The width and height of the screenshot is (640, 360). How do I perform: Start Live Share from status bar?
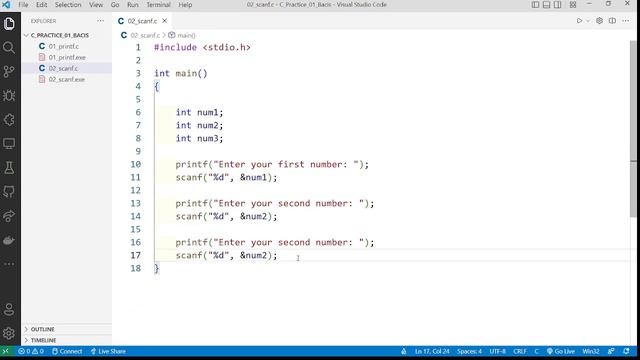coord(108,351)
